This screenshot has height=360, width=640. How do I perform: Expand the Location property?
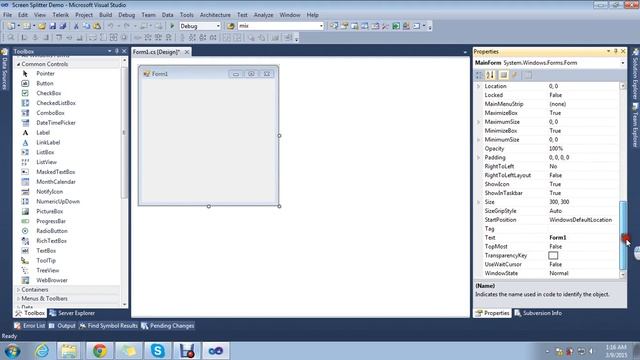click(x=479, y=86)
